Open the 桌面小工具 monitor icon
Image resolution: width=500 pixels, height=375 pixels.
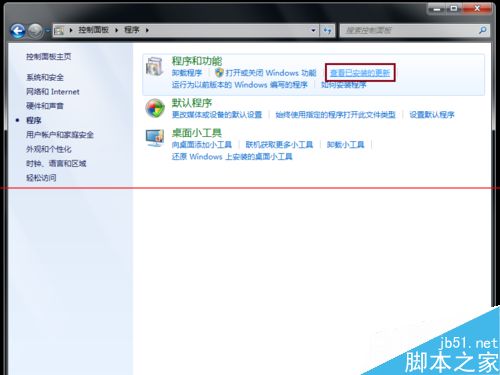point(155,138)
